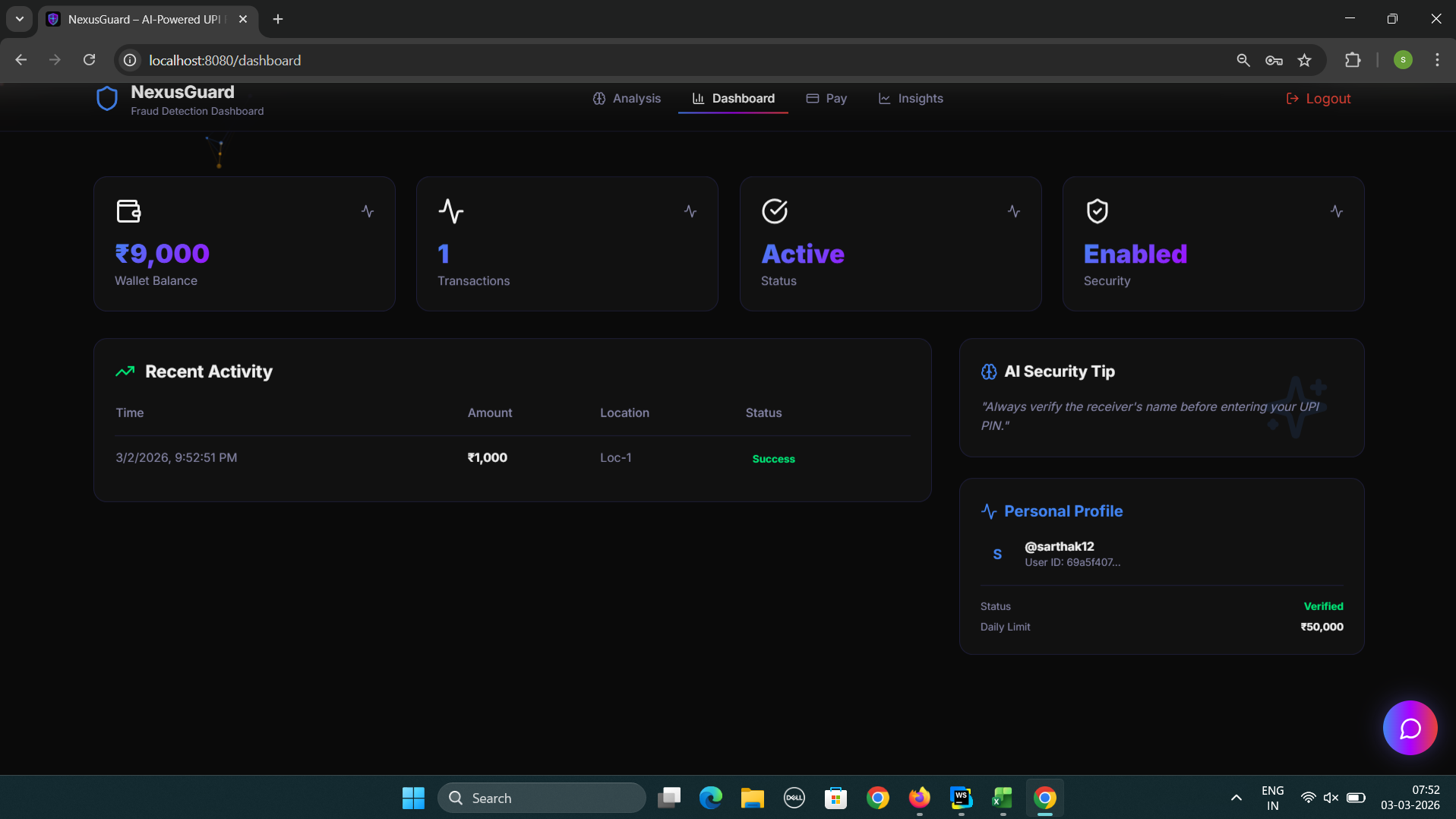The height and width of the screenshot is (819, 1456).
Task: Open Chrome's three-dot menu
Action: point(1437,60)
